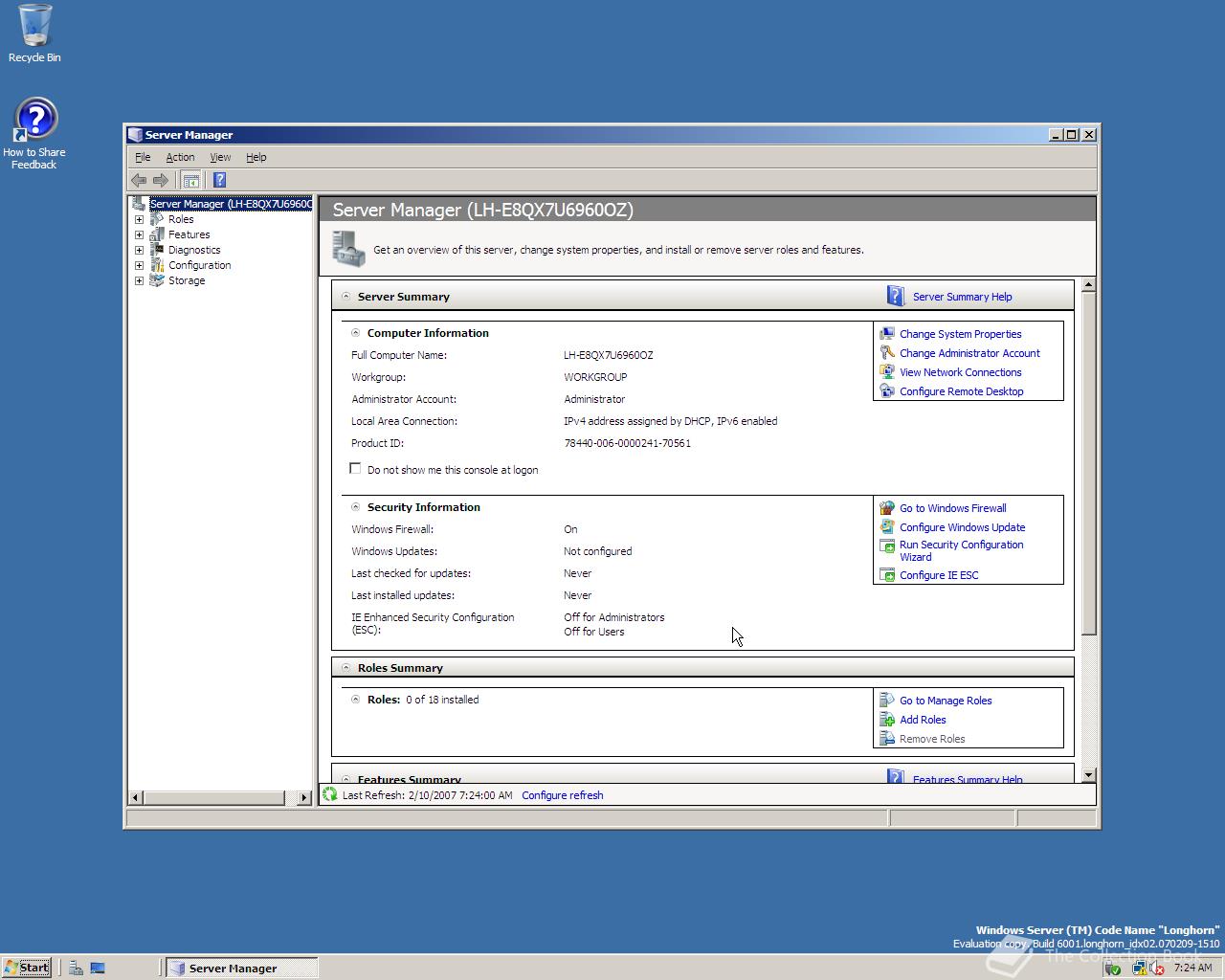Screen dimensions: 1225x980
Task: Collapse the Computer Information section
Action: 355,333
